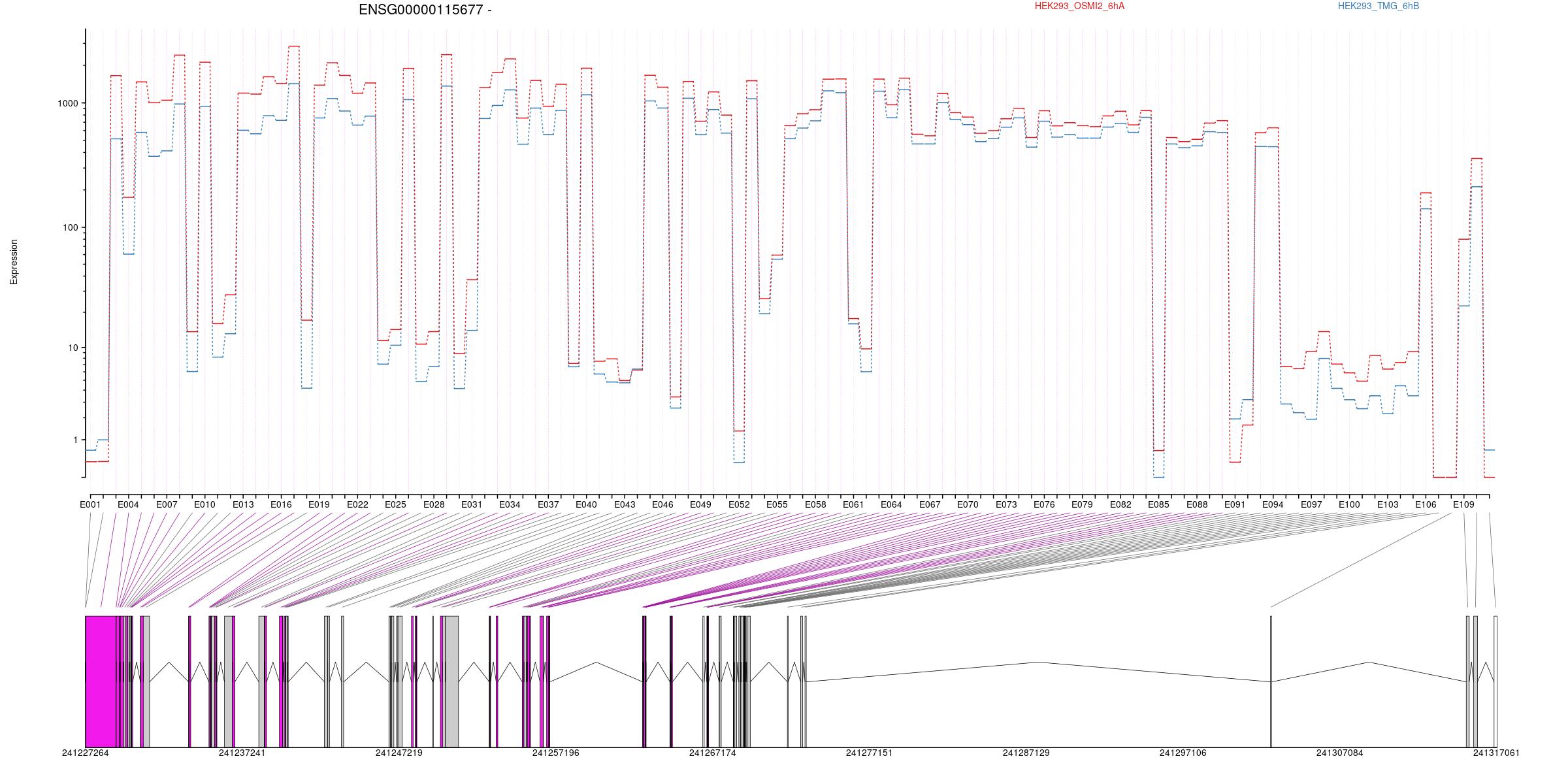This screenshot has height=784, width=1568.
Task: Click exon label E043
Action: click(x=625, y=505)
